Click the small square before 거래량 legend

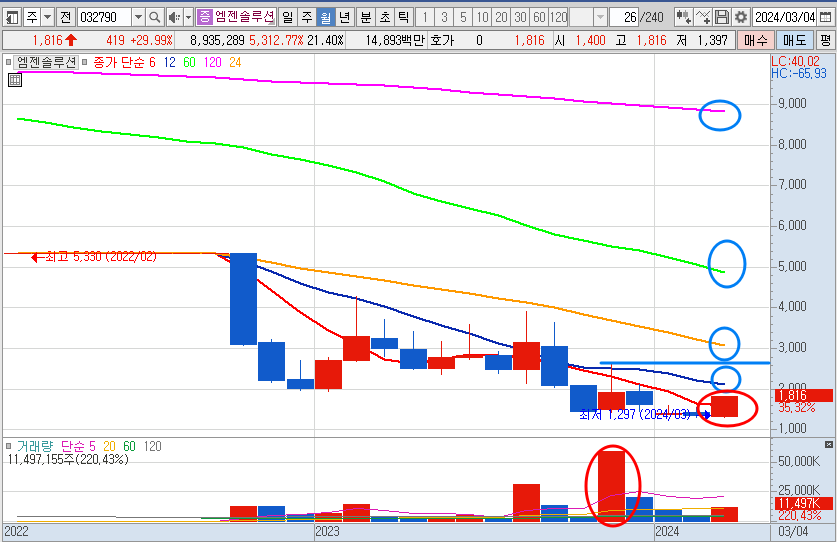[9, 446]
